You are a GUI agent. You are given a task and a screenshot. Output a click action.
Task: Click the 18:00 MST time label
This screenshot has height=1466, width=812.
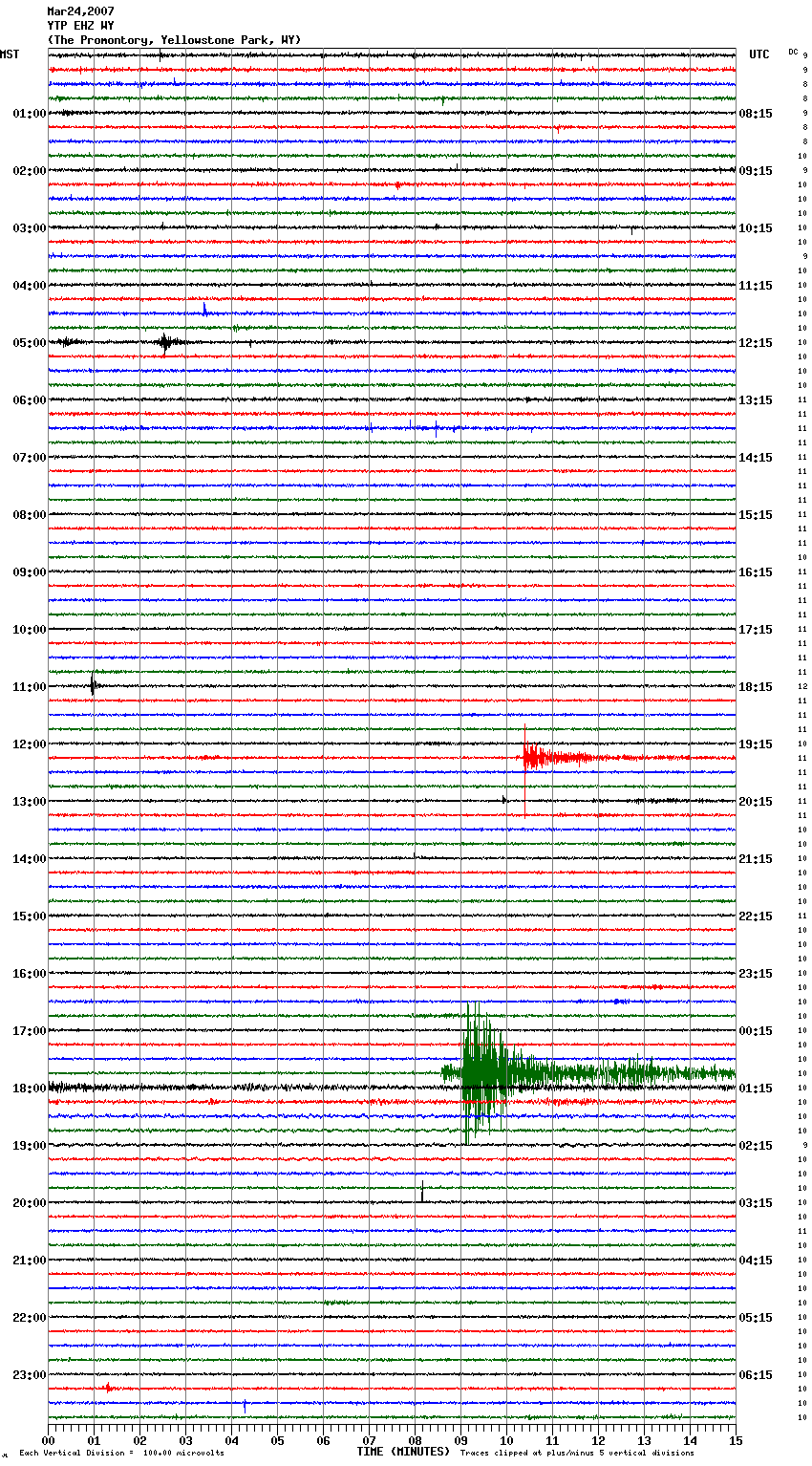[30, 1089]
